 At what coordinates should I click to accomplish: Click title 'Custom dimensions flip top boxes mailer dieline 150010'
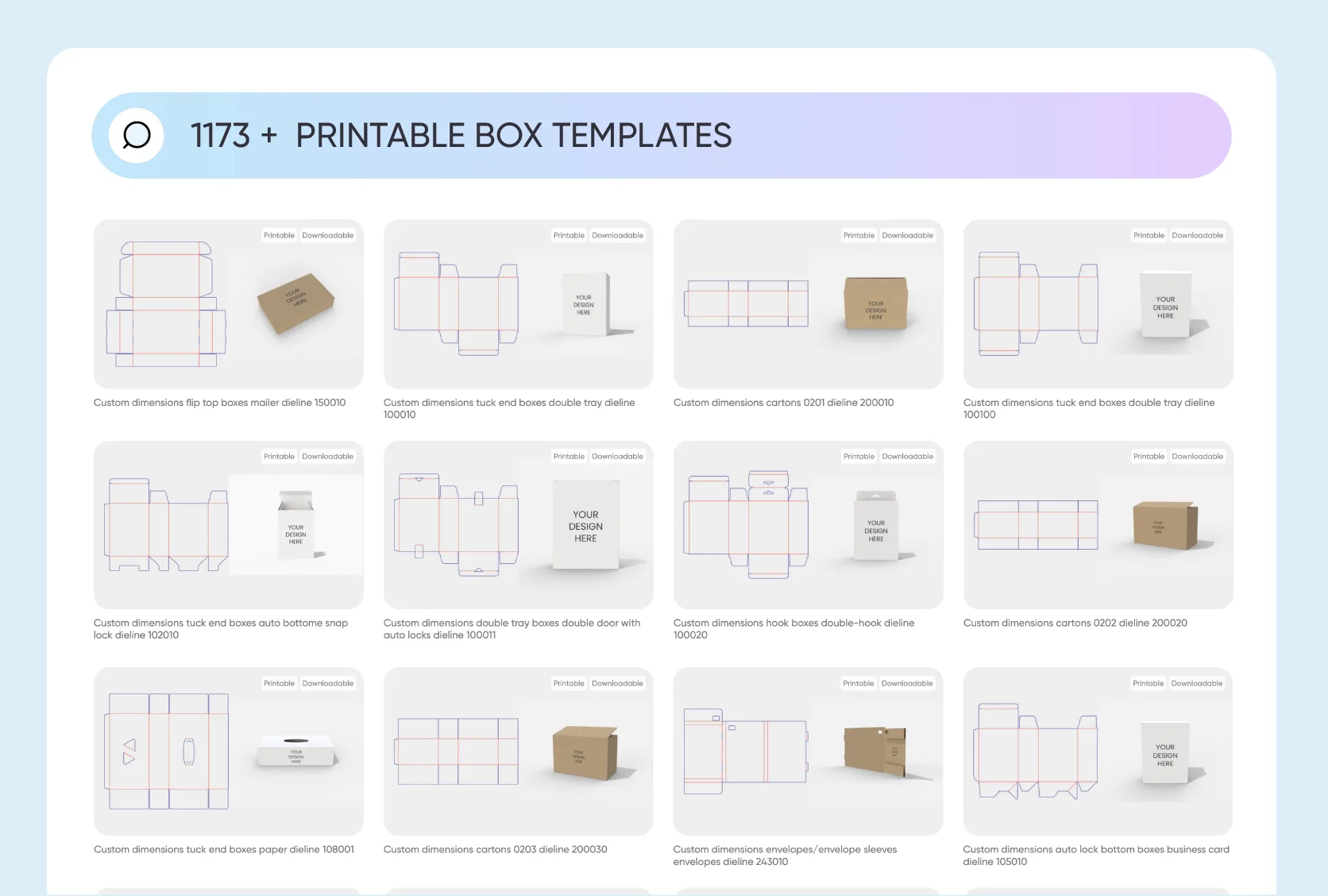tap(220, 403)
